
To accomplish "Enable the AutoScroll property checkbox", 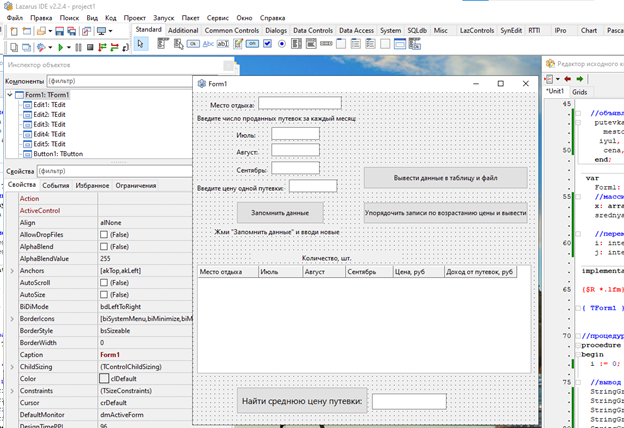I will coord(104,282).
